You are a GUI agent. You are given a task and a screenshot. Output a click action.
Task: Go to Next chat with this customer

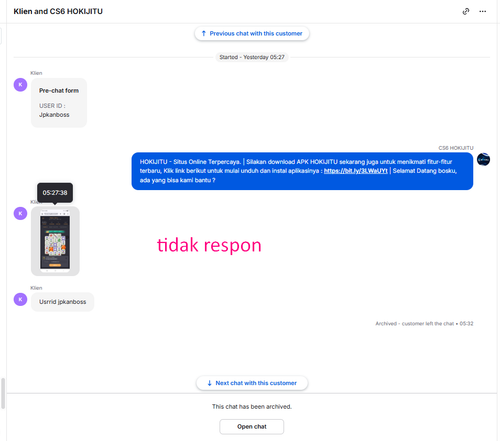point(252,383)
